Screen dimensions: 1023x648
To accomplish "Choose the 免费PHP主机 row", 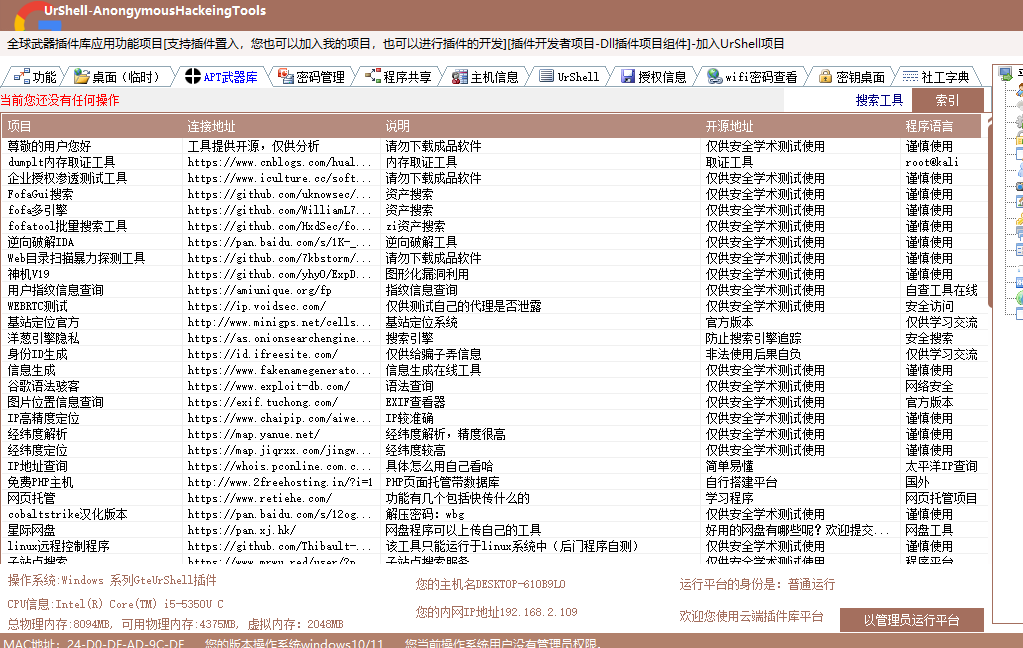I will click(x=494, y=482).
